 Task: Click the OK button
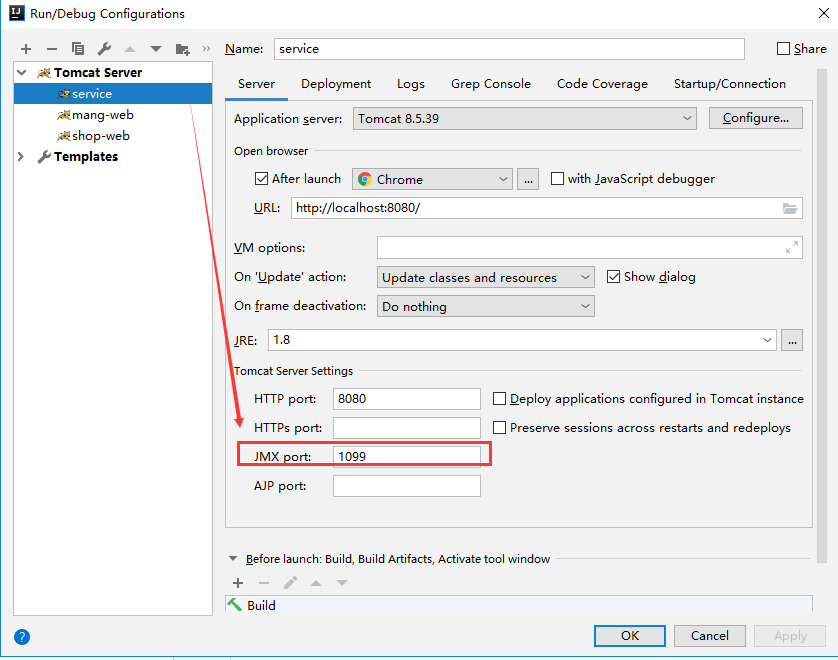630,635
